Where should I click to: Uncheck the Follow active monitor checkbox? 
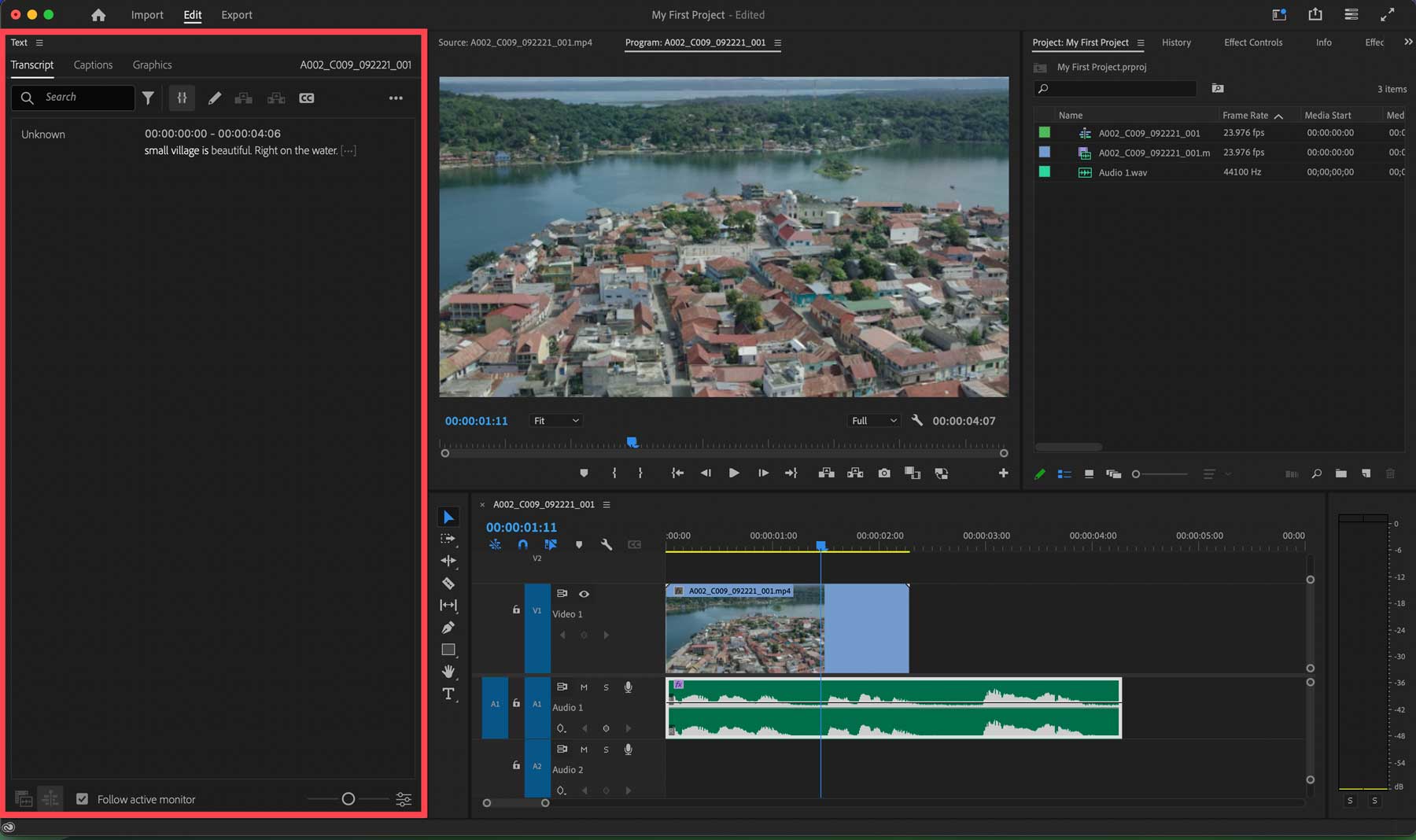[83, 798]
